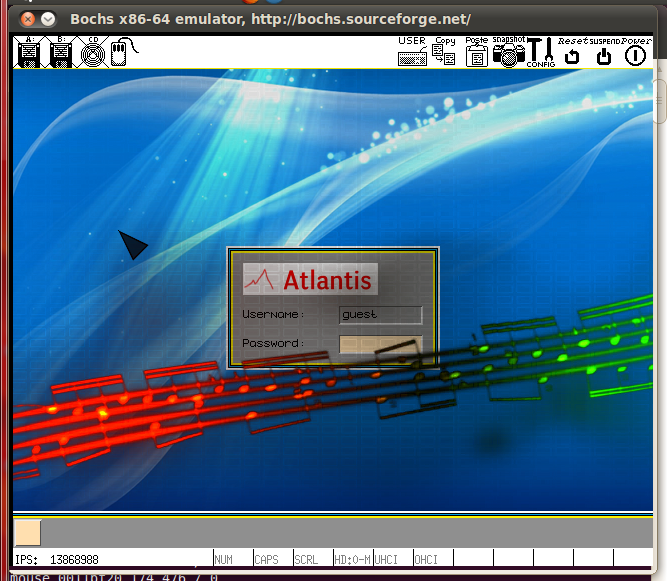
Task: Click the Password: label
Action: (273, 343)
